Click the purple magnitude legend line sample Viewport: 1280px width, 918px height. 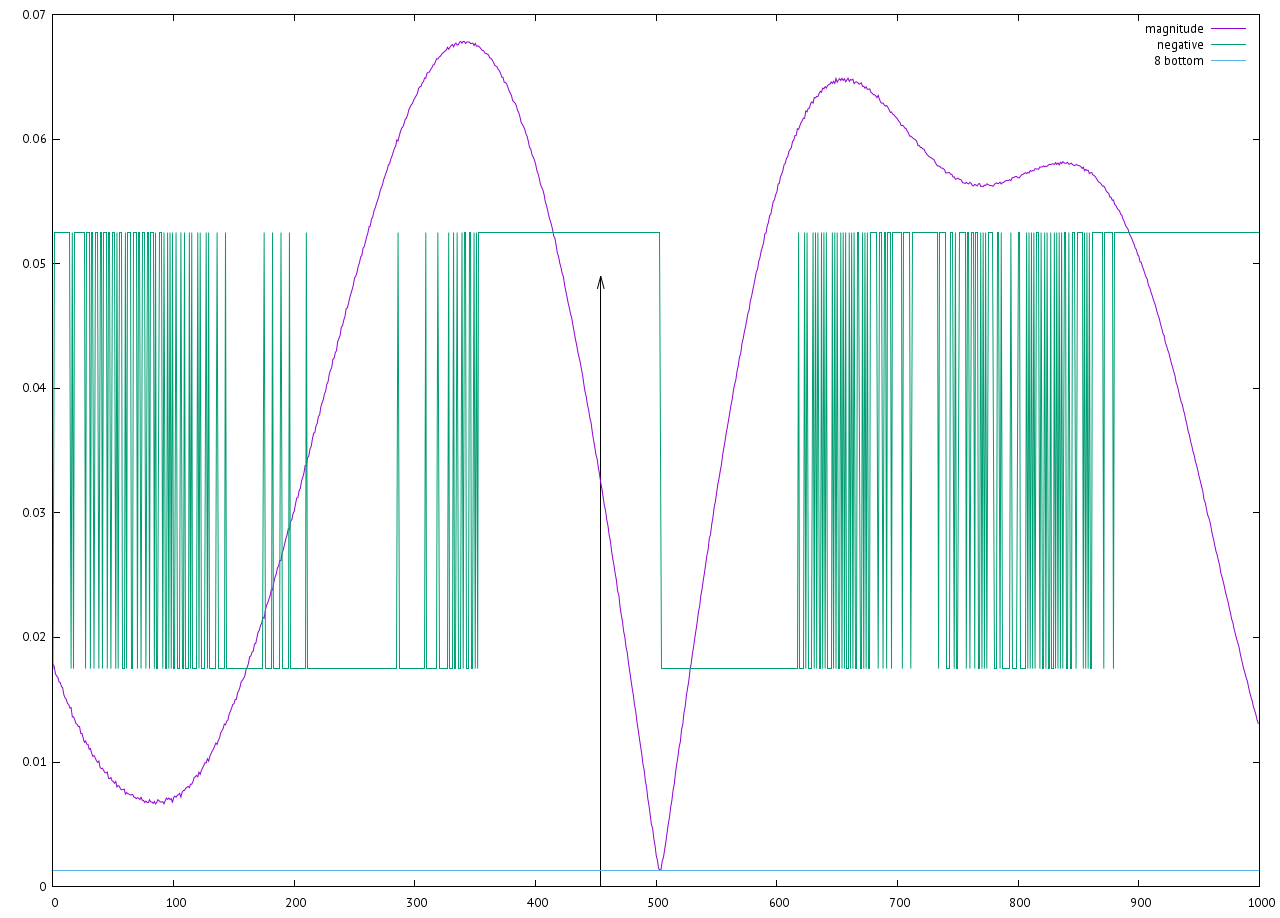point(1228,29)
